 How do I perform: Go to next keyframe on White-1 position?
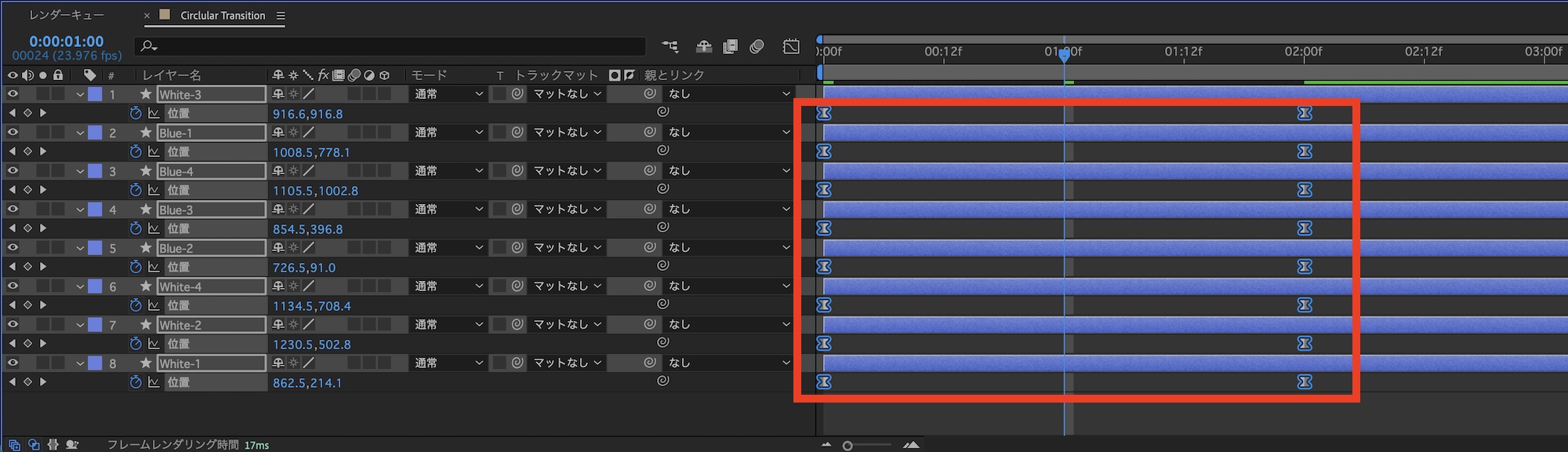(42, 382)
